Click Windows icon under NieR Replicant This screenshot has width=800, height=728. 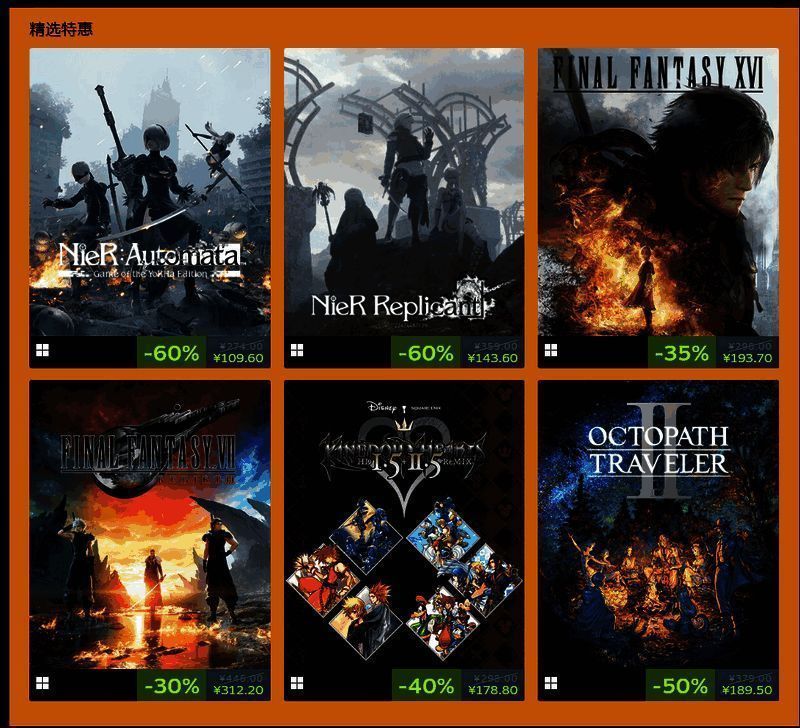point(297,350)
